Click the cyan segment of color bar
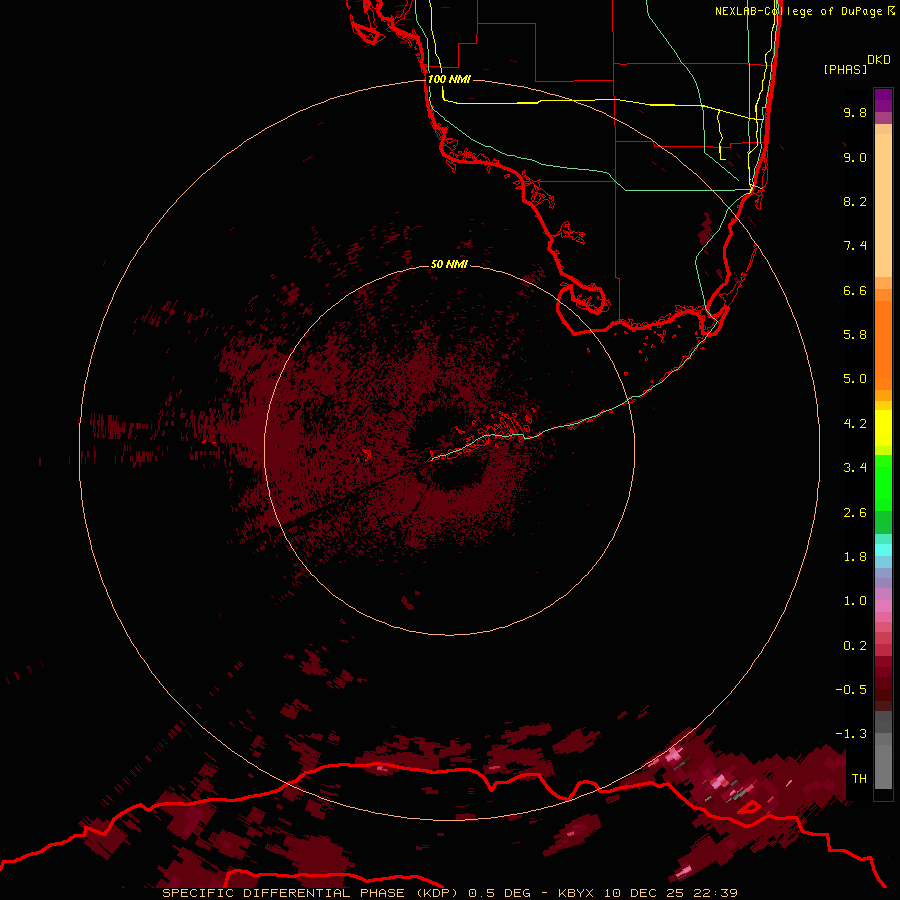 (883, 550)
